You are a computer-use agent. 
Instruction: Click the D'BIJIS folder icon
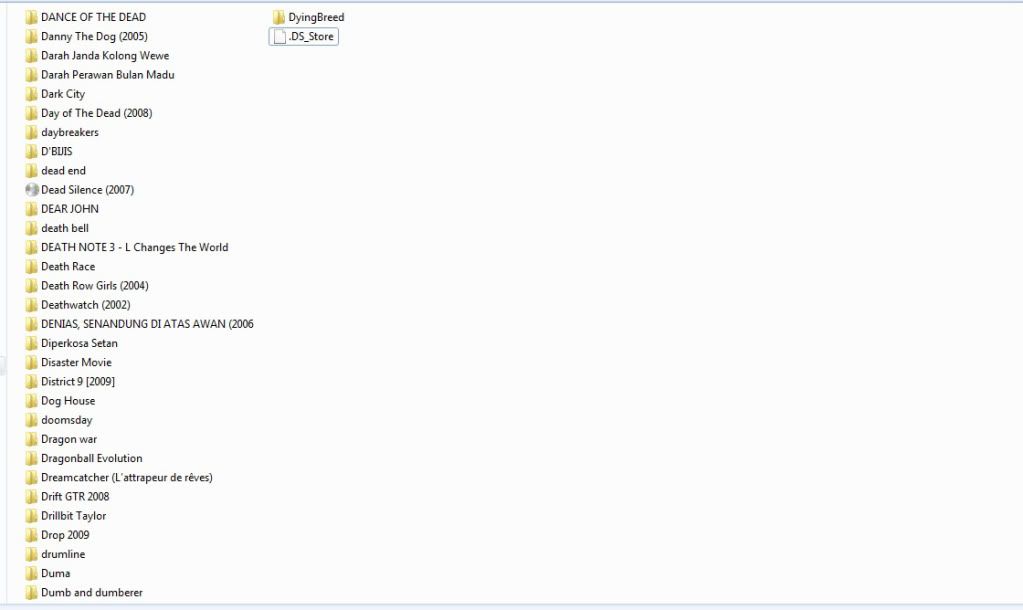[x=31, y=151]
